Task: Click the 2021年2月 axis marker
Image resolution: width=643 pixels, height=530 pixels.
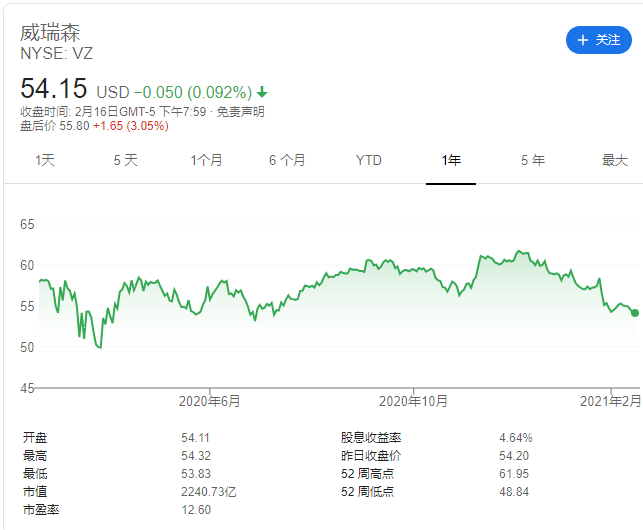Action: click(x=611, y=401)
